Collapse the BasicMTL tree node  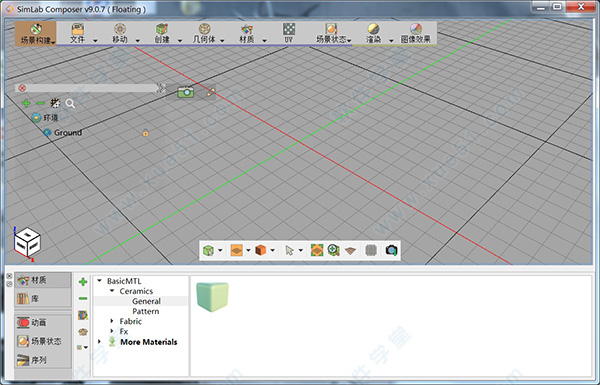click(99, 281)
